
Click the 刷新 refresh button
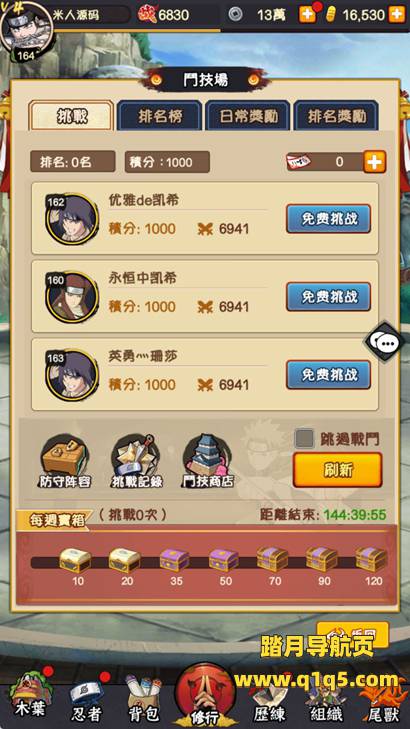[337, 470]
